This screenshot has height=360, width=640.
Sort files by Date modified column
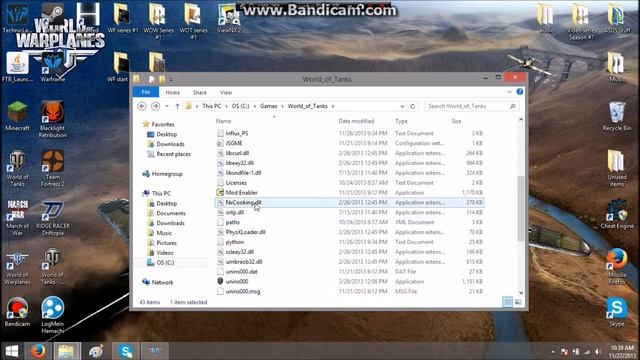(x=356, y=121)
